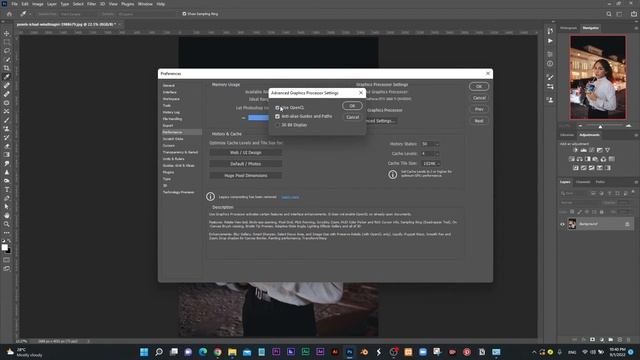Image resolution: width=640 pixels, height=360 pixels.
Task: Open Blender from taskbar
Action: click(364, 352)
